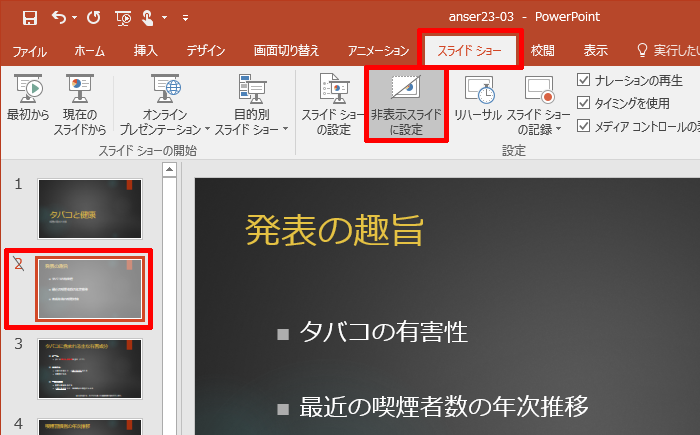The width and height of the screenshot is (700, 435).
Task: Open the Undo history dropdown arrow
Action: tap(75, 18)
